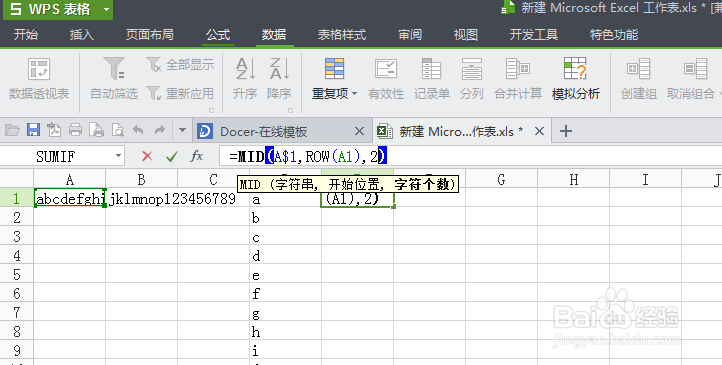722x365 pixels.
Task: Click the direct print icon next to print
Action: pos(96,130)
